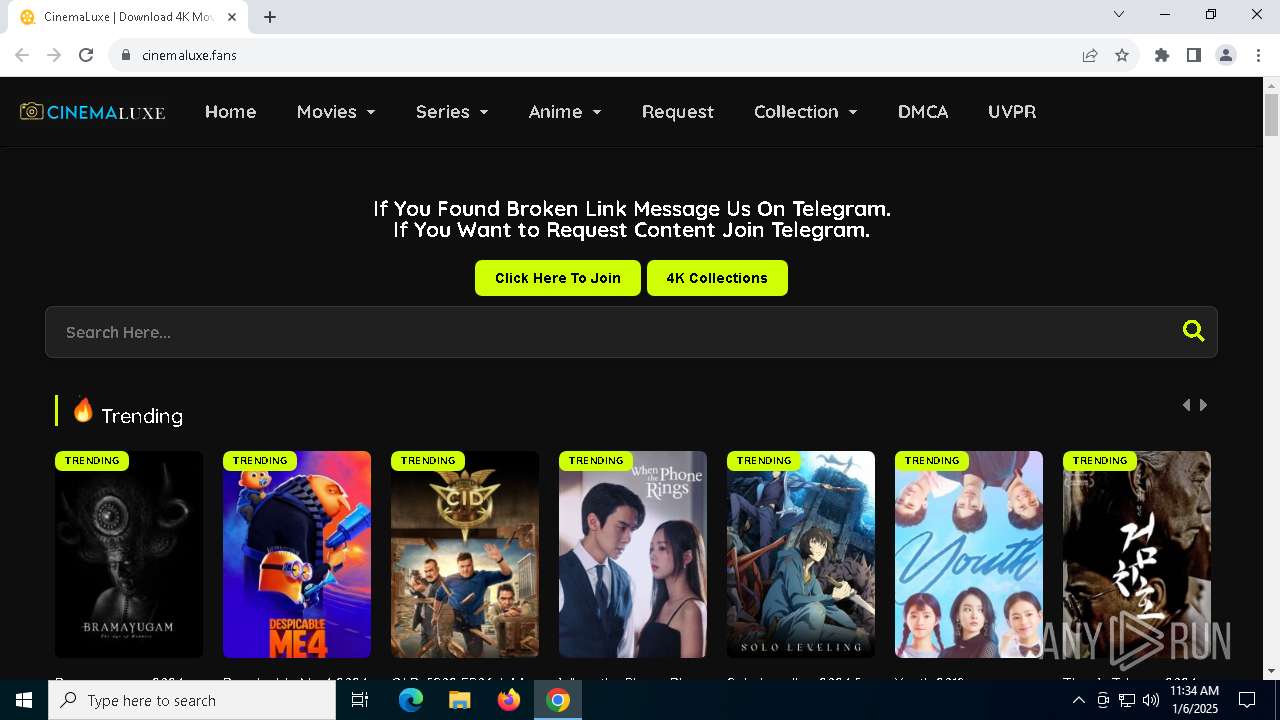
Task: Open the Request page
Action: 678,112
